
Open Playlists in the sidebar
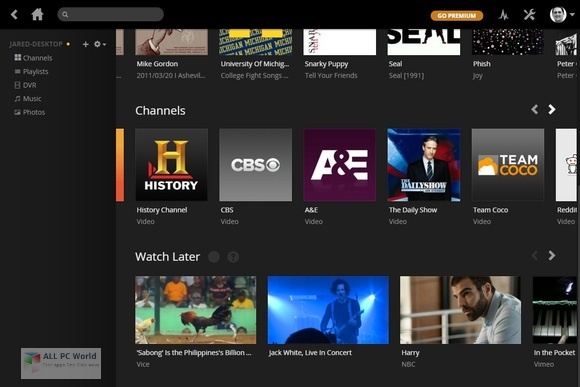(31, 71)
